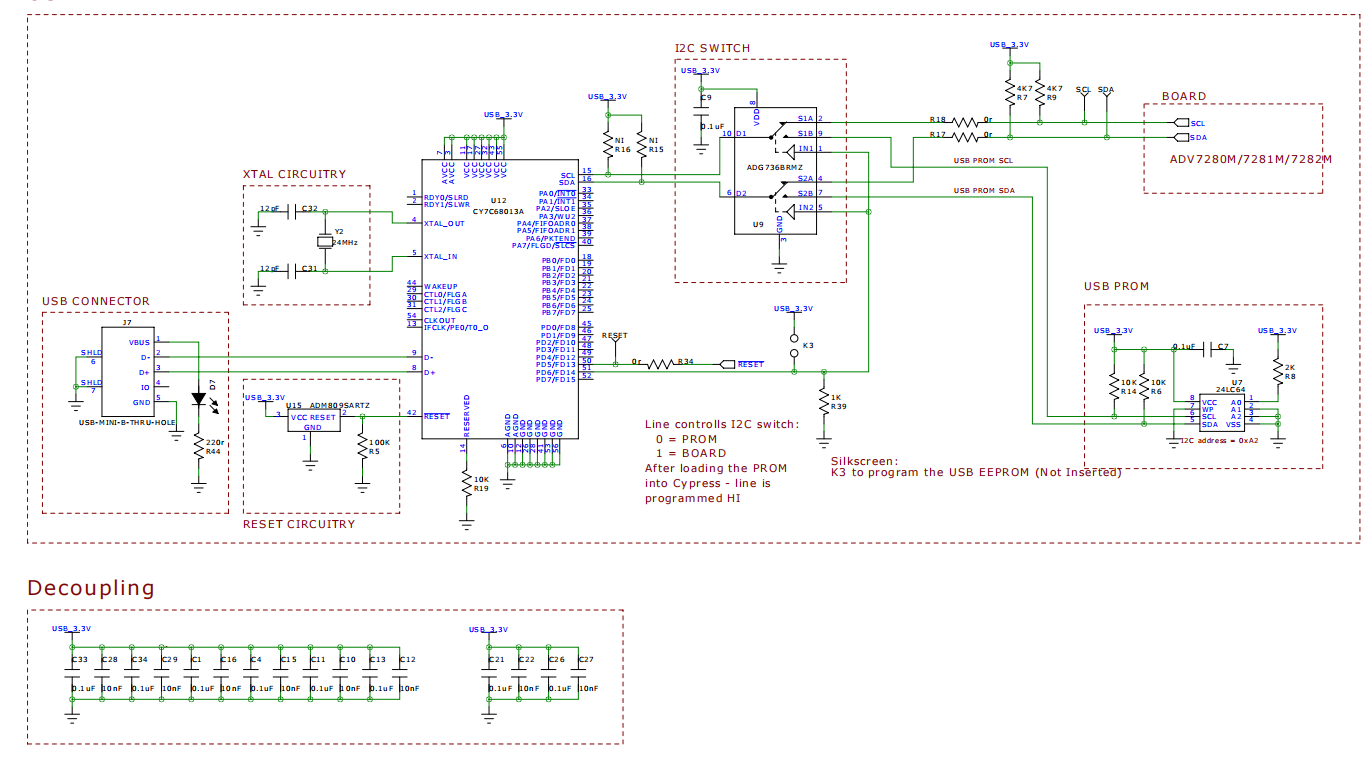Select the SDA output port in BOARD block
The width and height of the screenshot is (1366, 762).
tap(1181, 137)
